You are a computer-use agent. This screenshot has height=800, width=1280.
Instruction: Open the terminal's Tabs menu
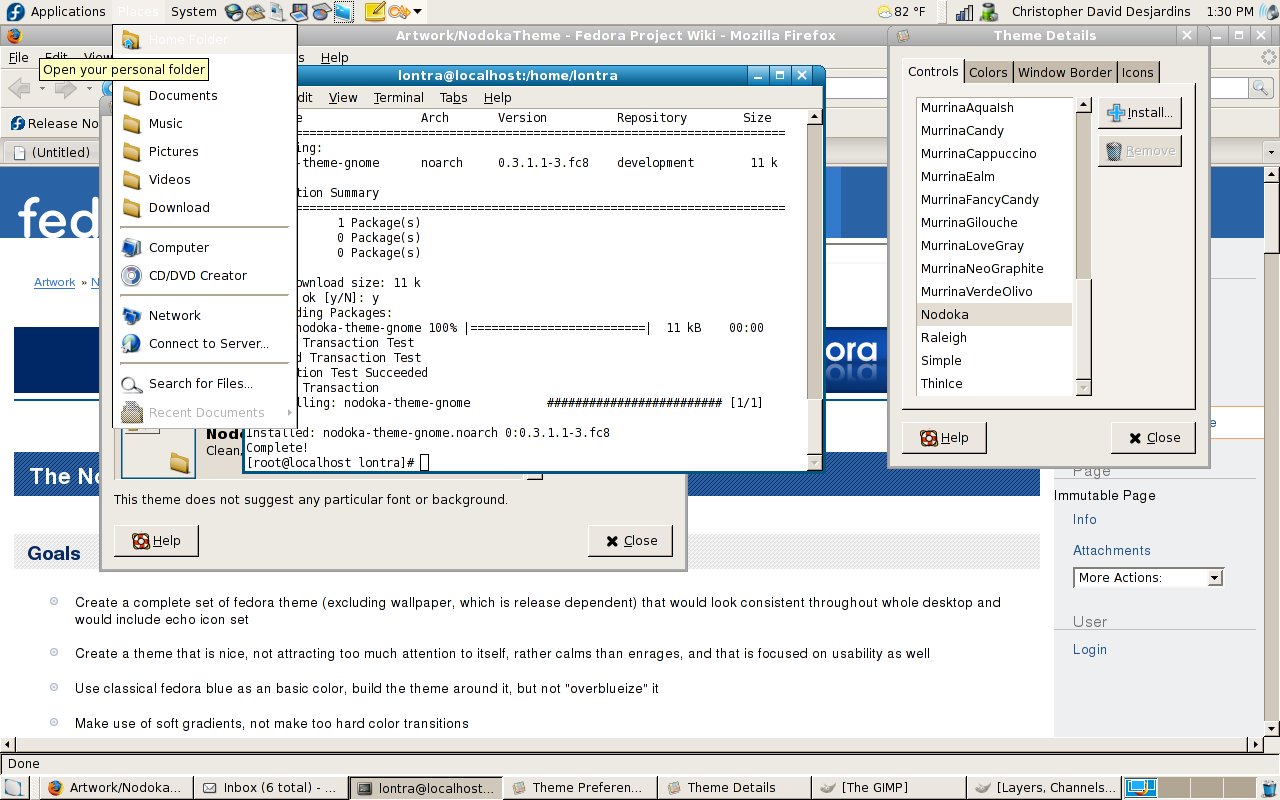453,97
